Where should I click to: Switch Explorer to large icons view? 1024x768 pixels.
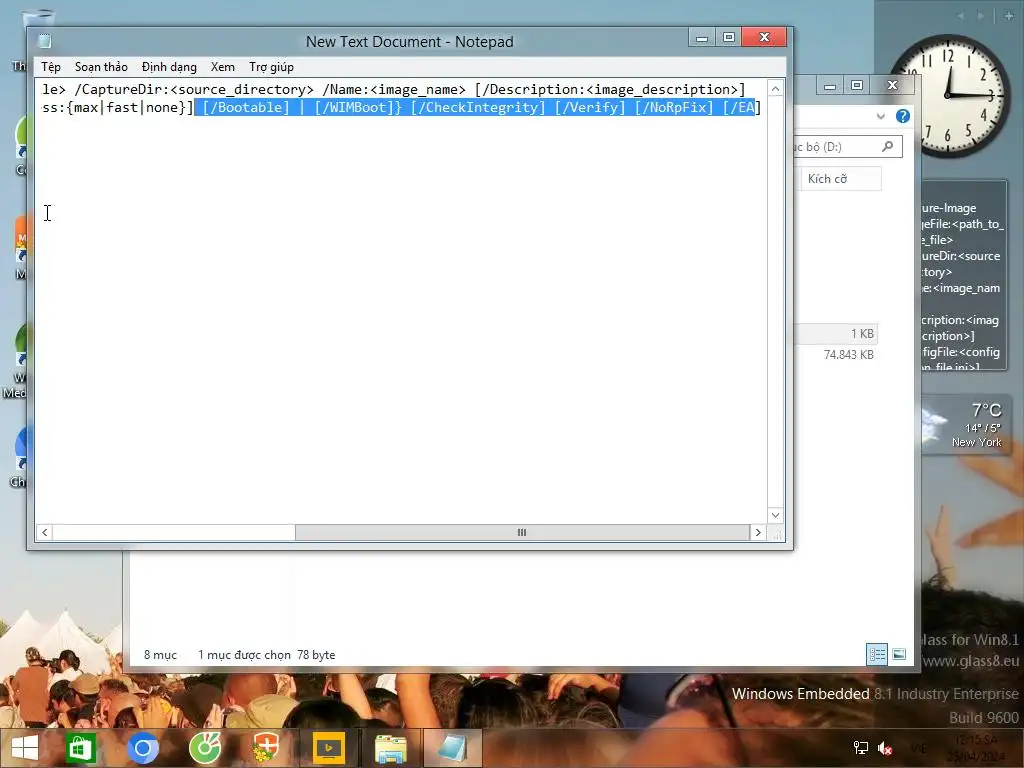pyautogui.click(x=899, y=654)
